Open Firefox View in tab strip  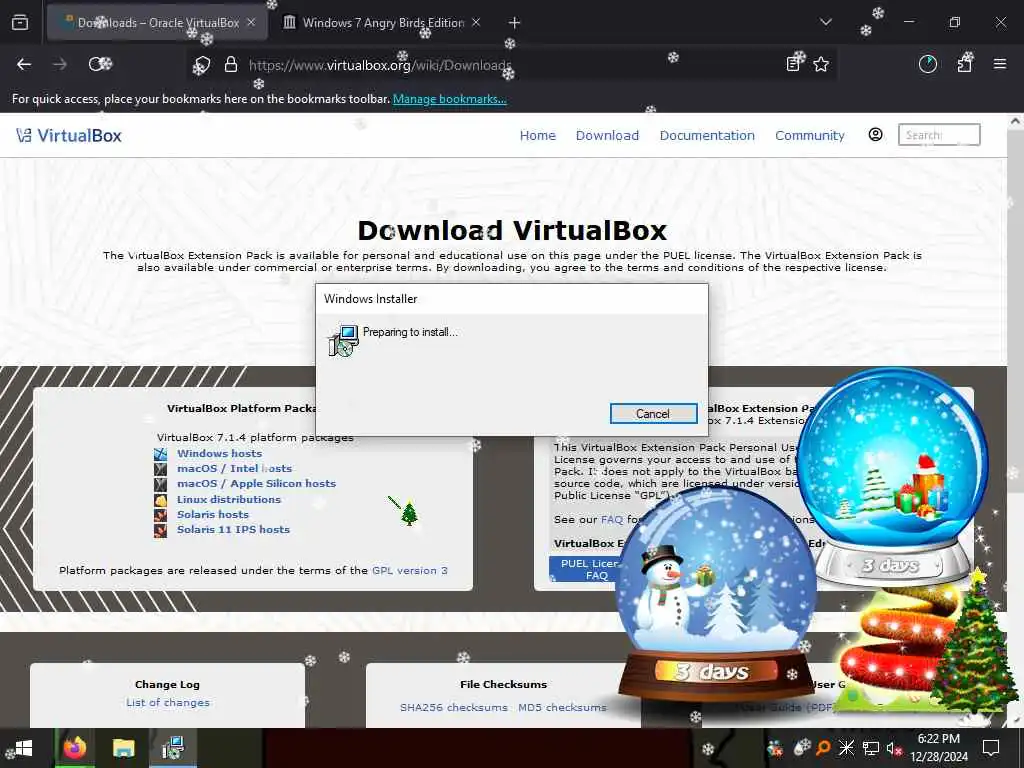pos(20,23)
